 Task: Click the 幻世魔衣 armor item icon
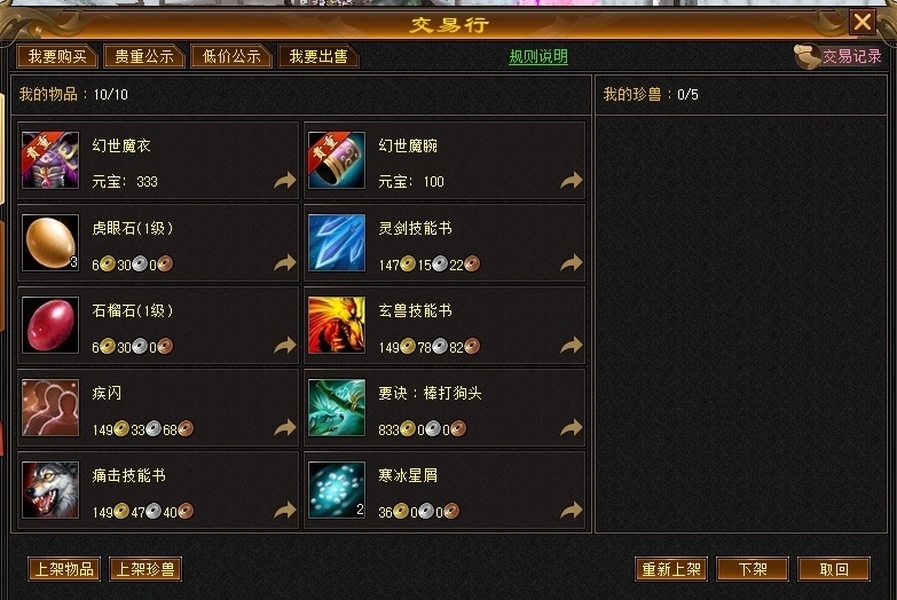point(50,160)
